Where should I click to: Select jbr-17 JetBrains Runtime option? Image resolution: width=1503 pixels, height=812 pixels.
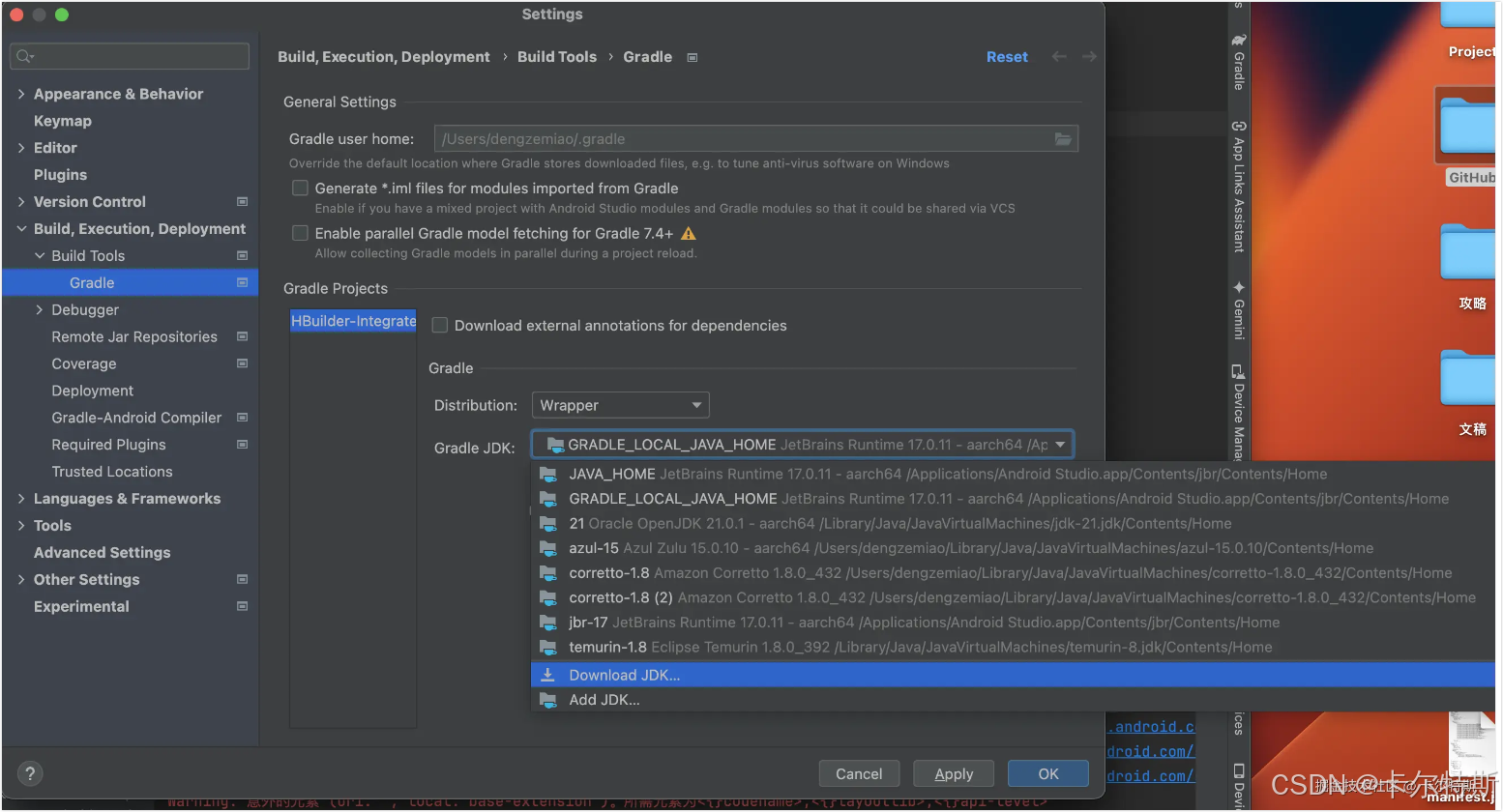coord(1013,623)
